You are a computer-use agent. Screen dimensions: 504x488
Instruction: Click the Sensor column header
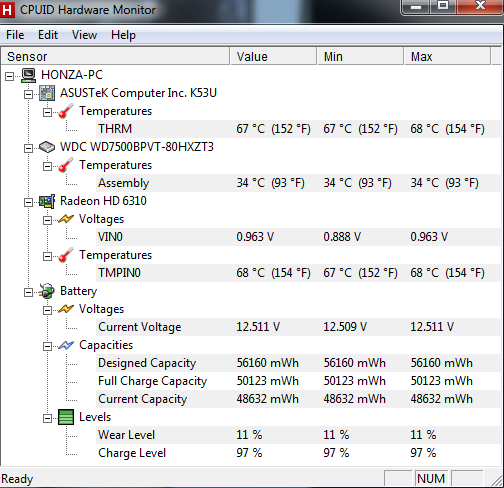click(115, 56)
